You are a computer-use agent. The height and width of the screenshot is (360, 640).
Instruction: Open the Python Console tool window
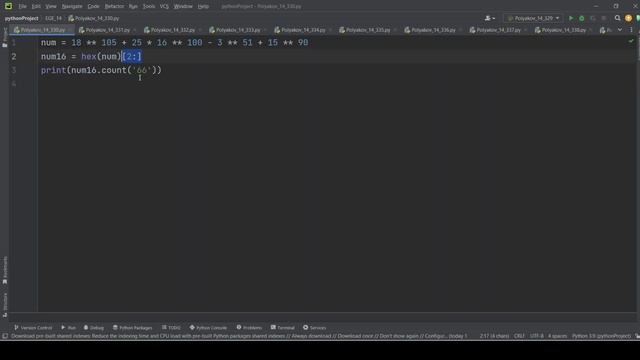(x=208, y=327)
